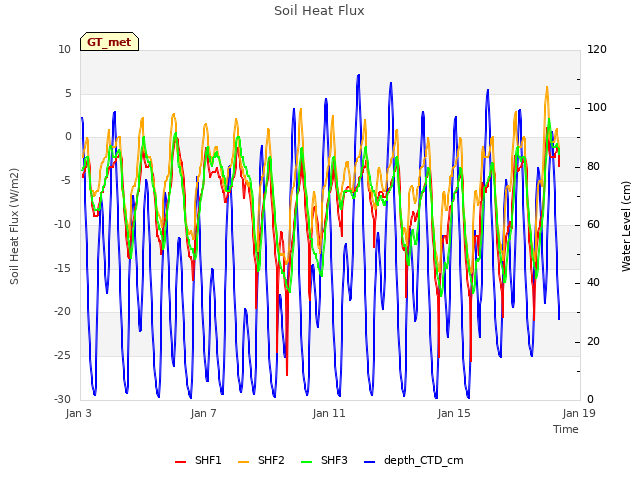Toggle SHF3 series in the legend

click(324, 460)
